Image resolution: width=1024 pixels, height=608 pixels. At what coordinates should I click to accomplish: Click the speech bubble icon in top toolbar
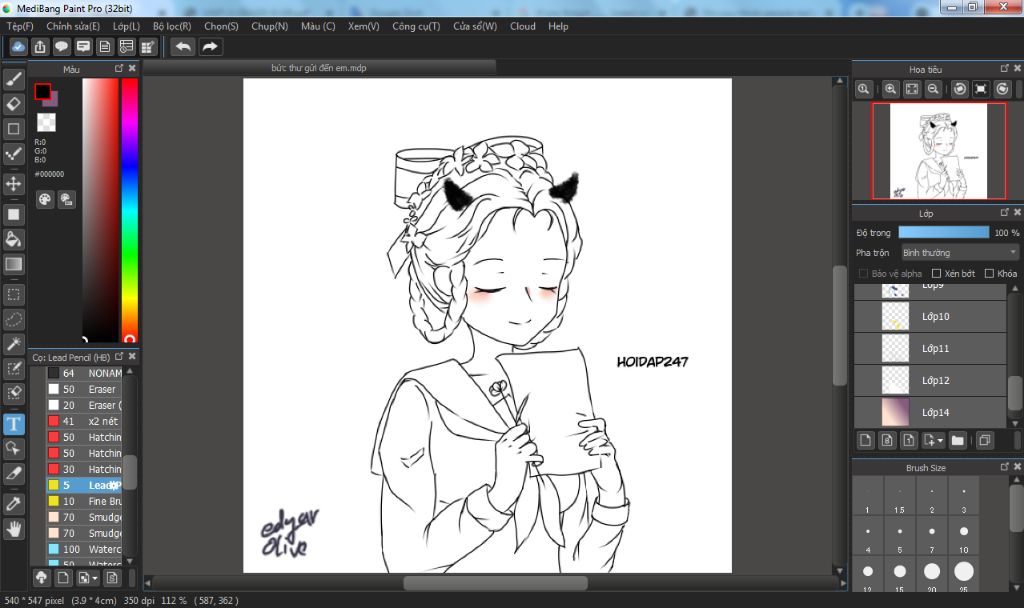61,47
